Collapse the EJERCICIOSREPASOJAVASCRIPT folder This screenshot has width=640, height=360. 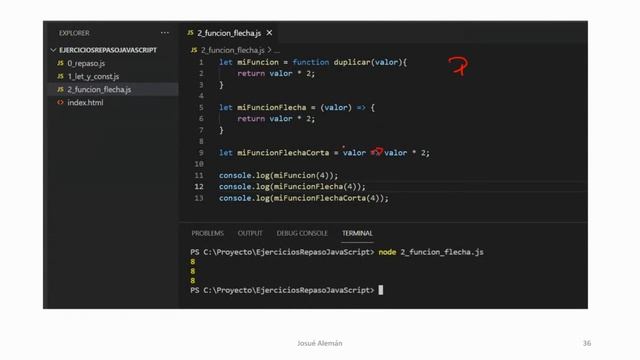coord(53,50)
